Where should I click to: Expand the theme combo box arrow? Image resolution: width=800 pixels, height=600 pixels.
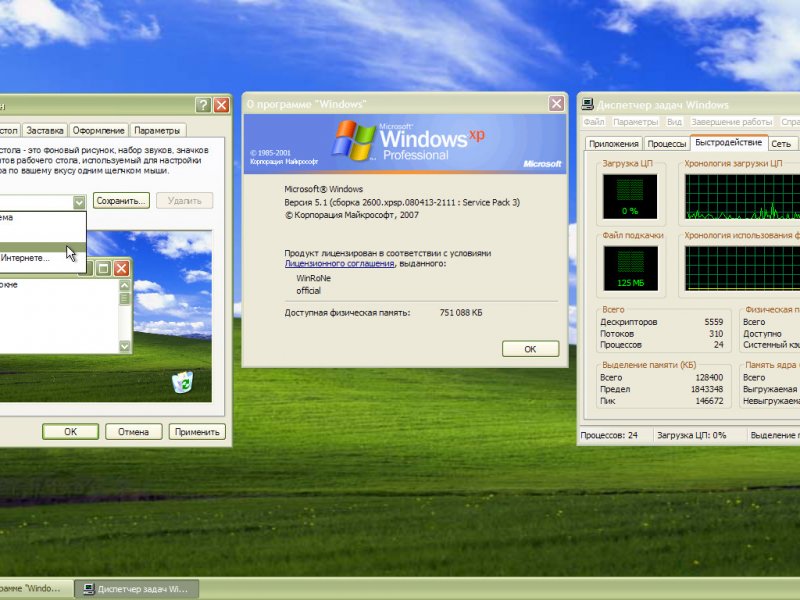tap(79, 202)
